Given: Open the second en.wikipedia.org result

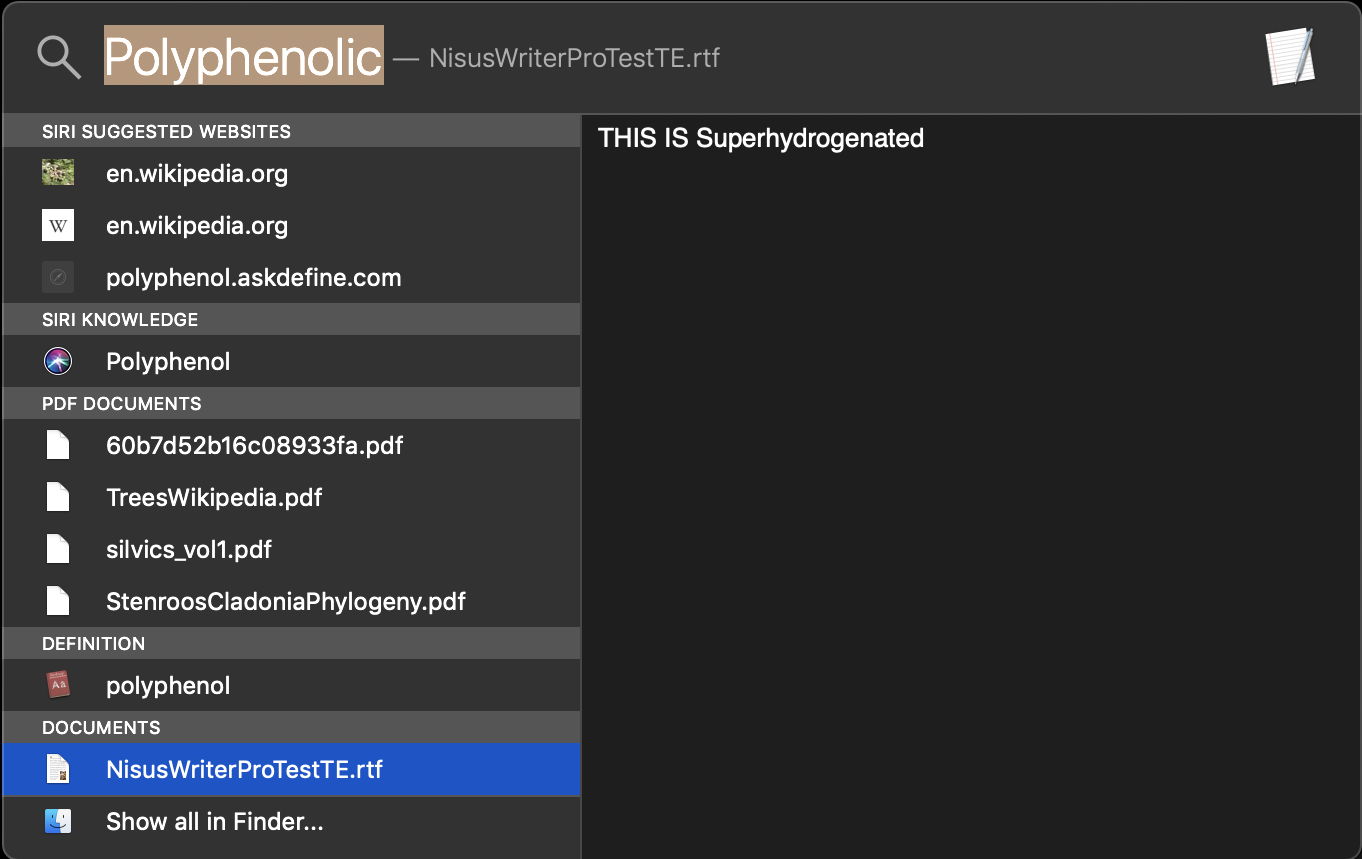Looking at the screenshot, I should pos(197,226).
